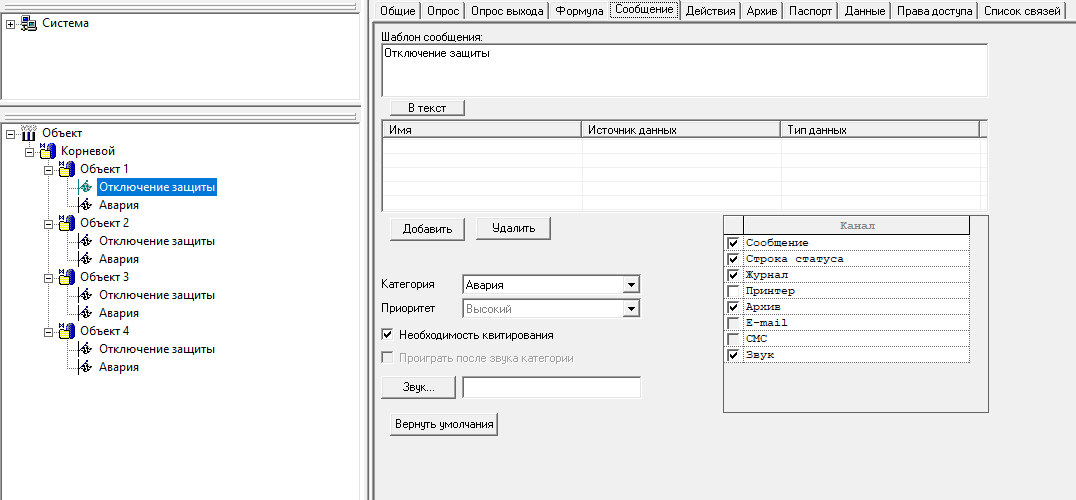
Task: Open the Список связей tab
Action: pos(1022,11)
